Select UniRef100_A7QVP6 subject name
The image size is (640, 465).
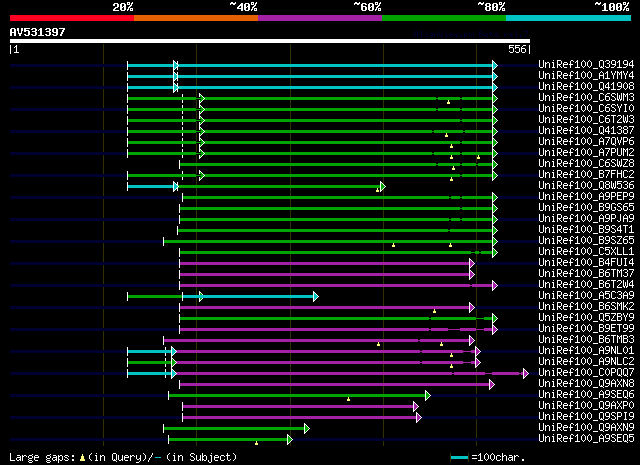coord(586,142)
